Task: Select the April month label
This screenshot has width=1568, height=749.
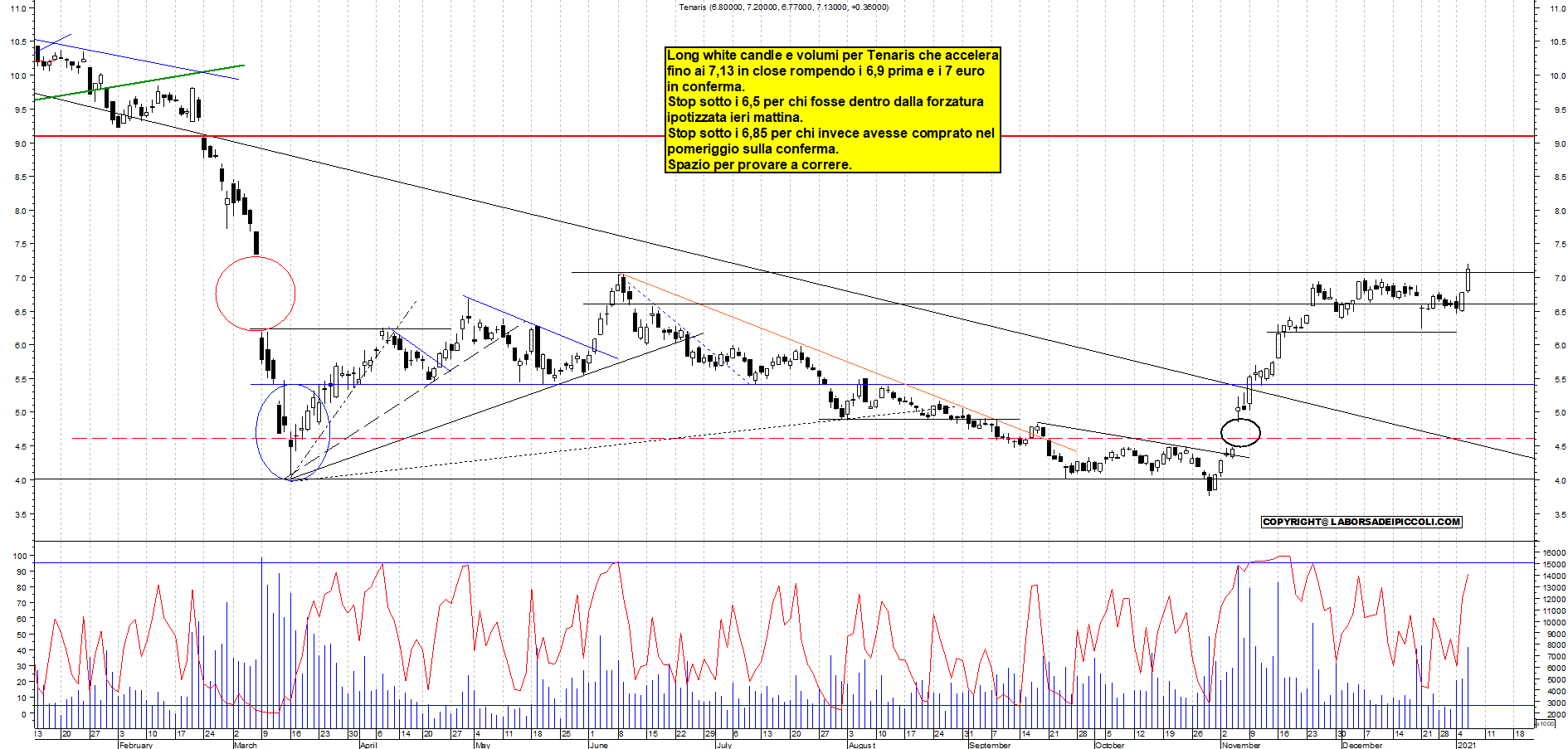Action: point(368,745)
